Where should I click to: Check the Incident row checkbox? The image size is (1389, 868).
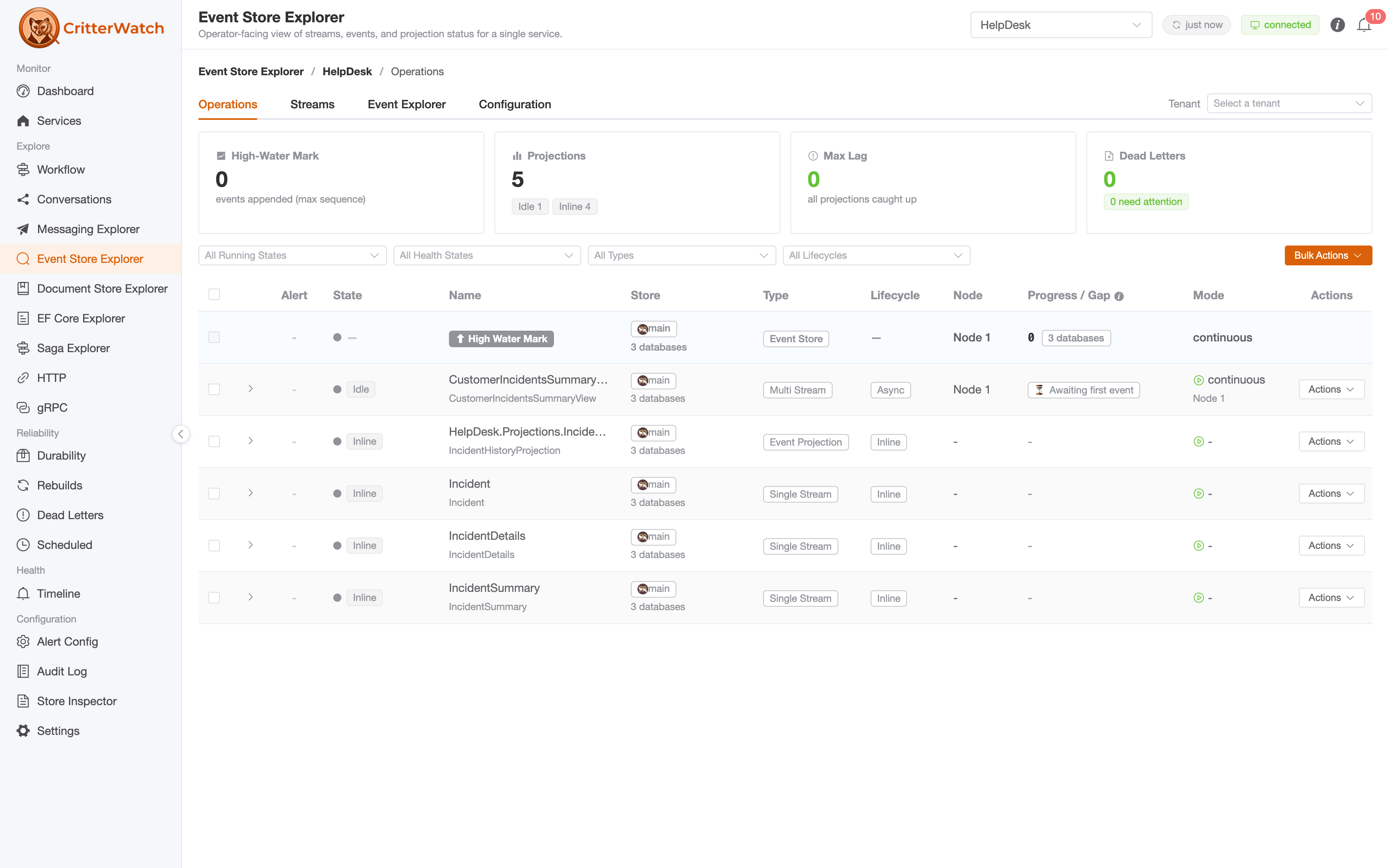(x=214, y=494)
